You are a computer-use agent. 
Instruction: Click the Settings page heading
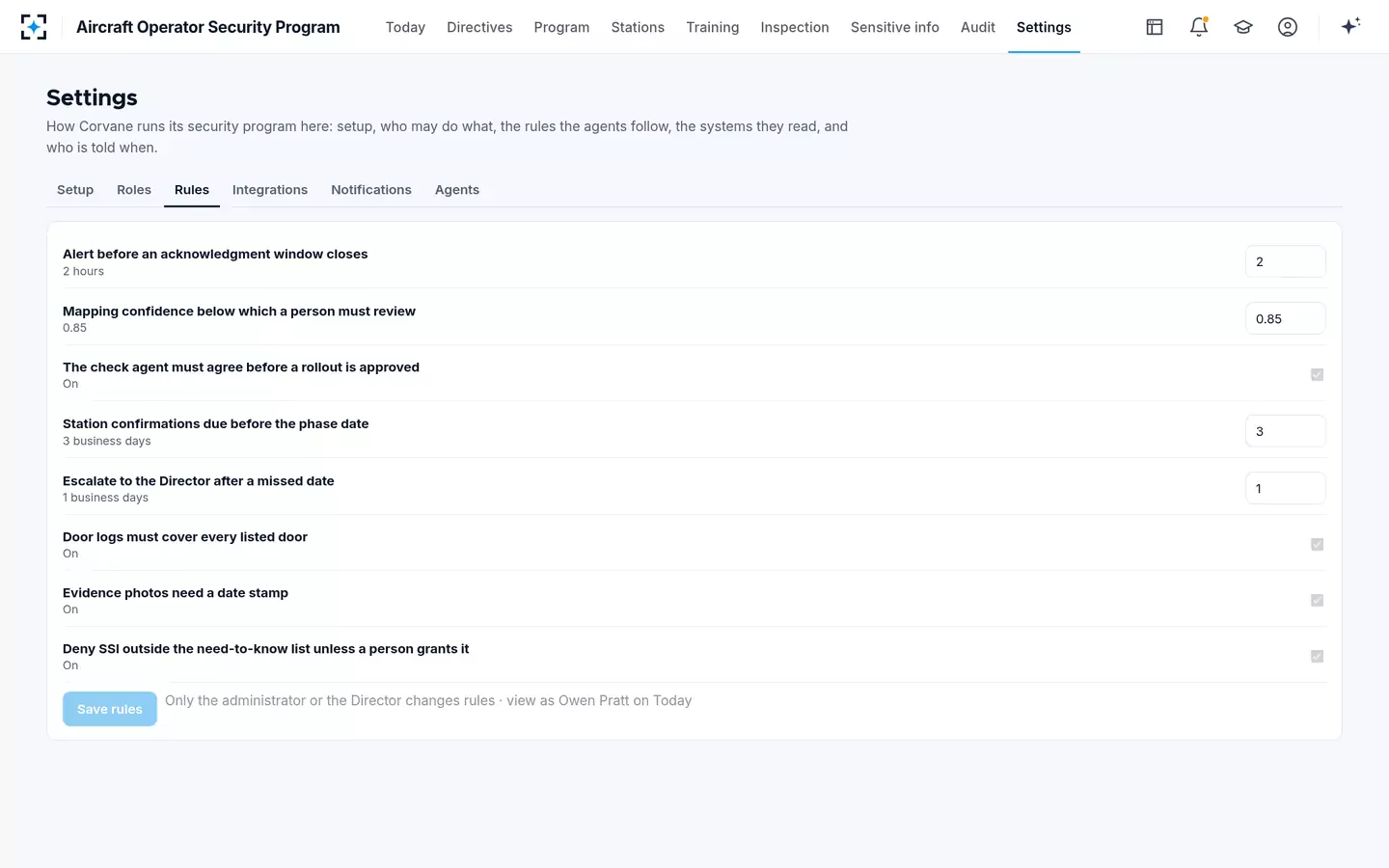92,97
